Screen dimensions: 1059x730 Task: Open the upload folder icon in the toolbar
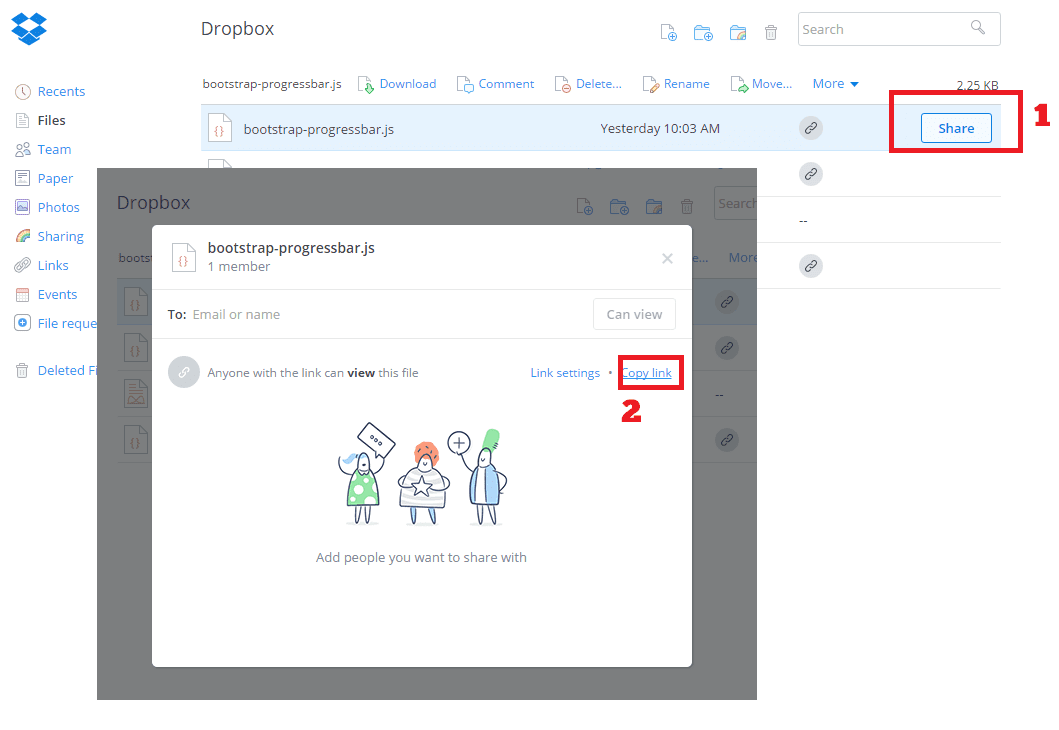click(x=737, y=32)
